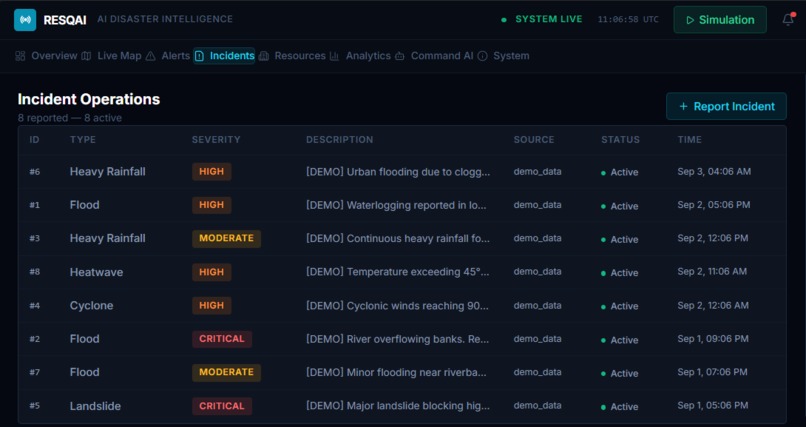
Task: Click the TIME column header
Action: point(689,140)
